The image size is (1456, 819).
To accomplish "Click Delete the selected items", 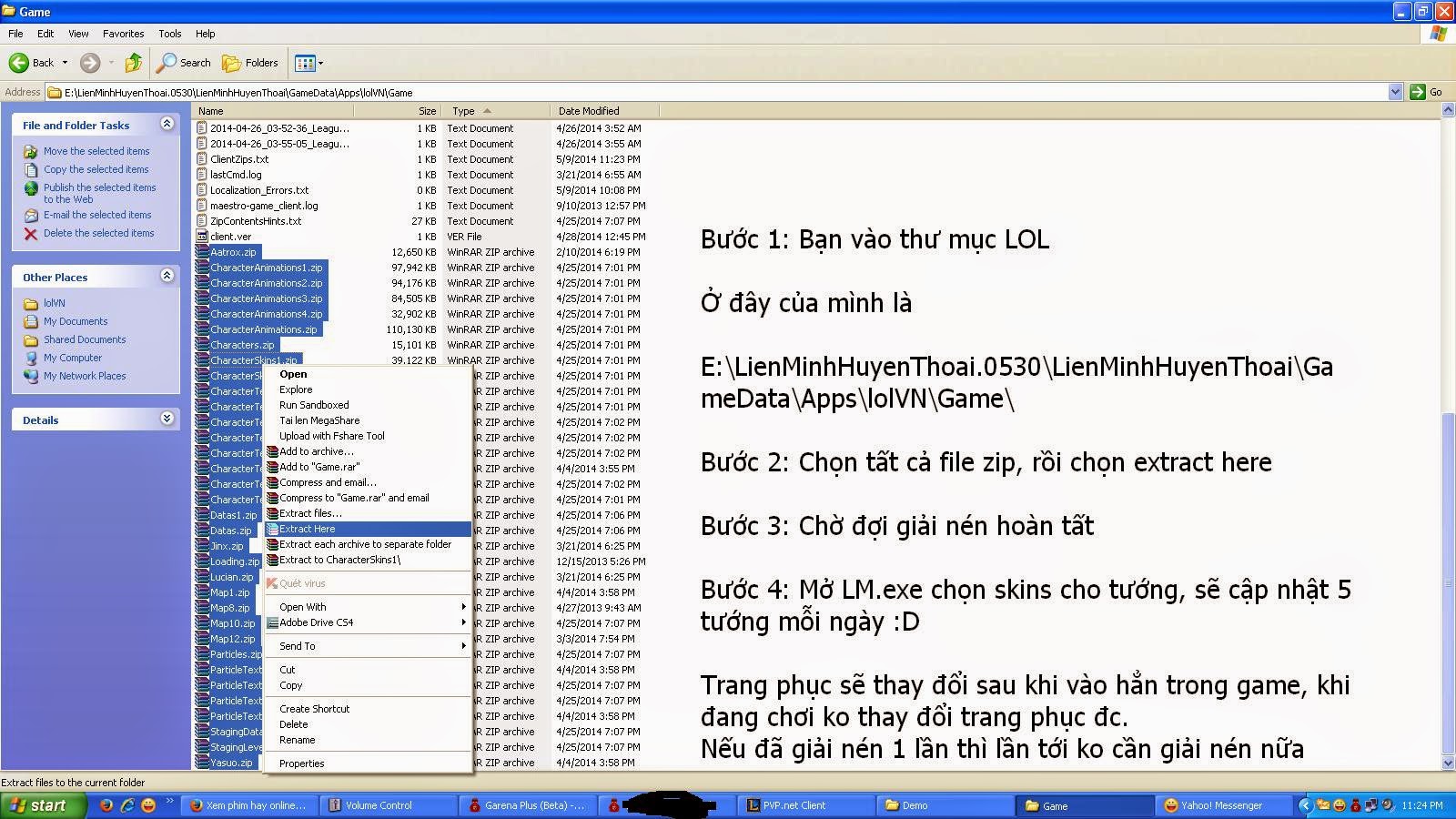I will click(98, 233).
